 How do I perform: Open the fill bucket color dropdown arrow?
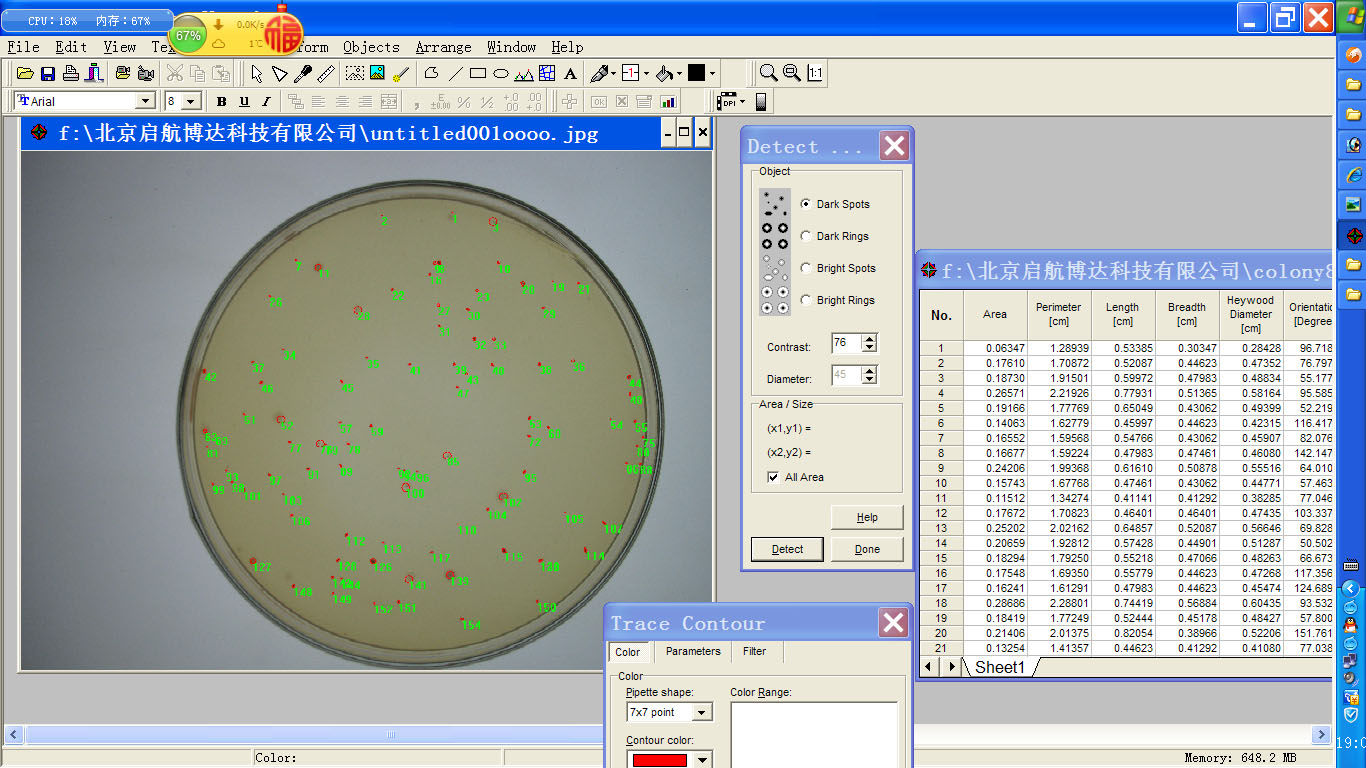click(679, 73)
